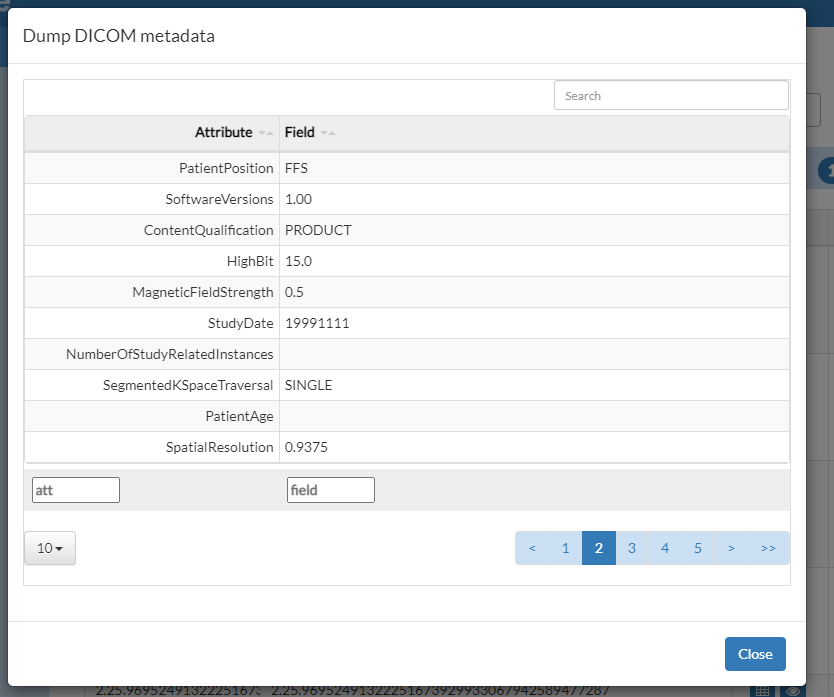Go to page 4
The width and height of the screenshot is (834, 697).
click(x=665, y=548)
